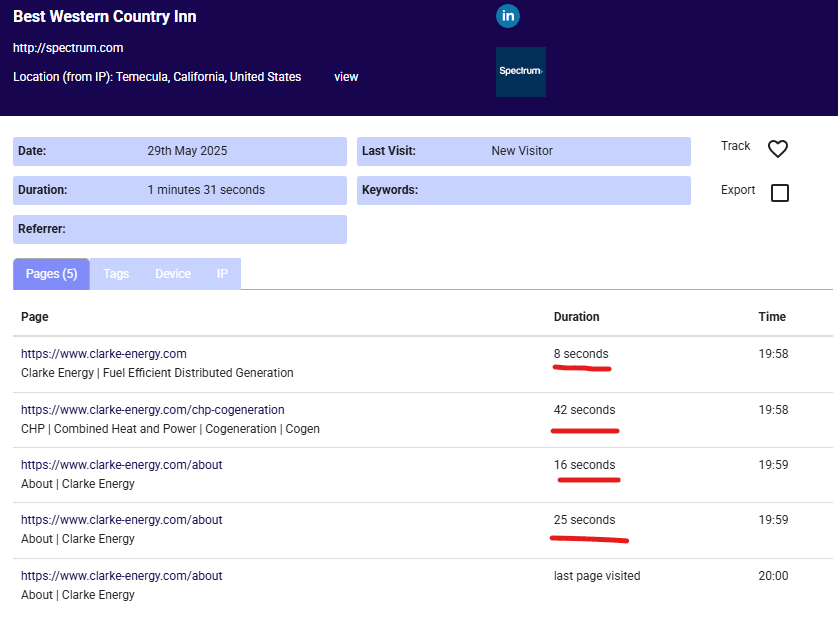Open the /about link visited for 25 seconds

coord(121,520)
